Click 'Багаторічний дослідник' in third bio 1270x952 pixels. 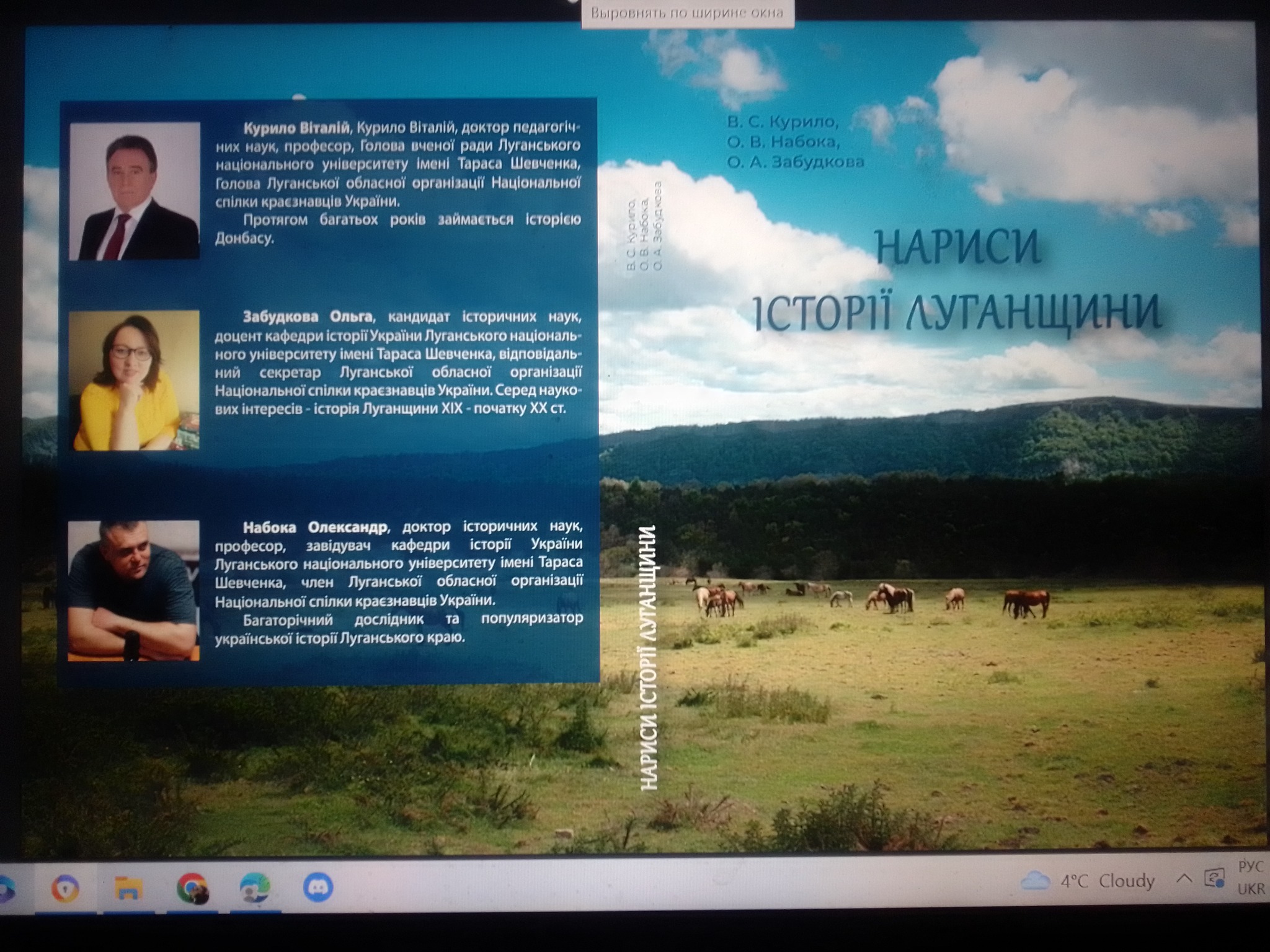(334, 619)
